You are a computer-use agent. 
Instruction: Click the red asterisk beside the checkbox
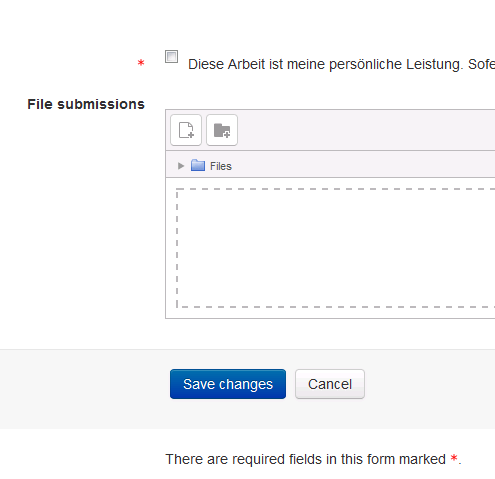(x=141, y=63)
